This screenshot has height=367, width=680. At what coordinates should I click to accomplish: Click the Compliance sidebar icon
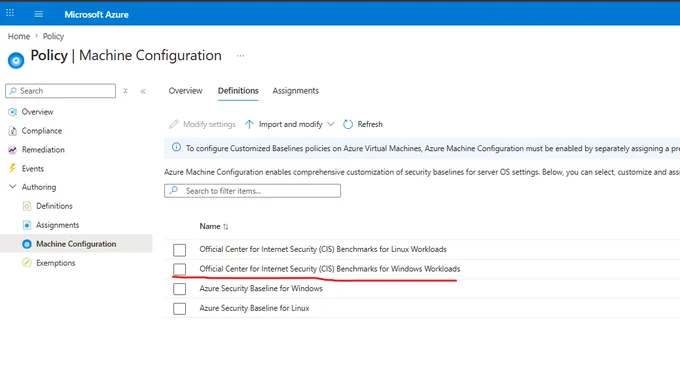[13, 131]
